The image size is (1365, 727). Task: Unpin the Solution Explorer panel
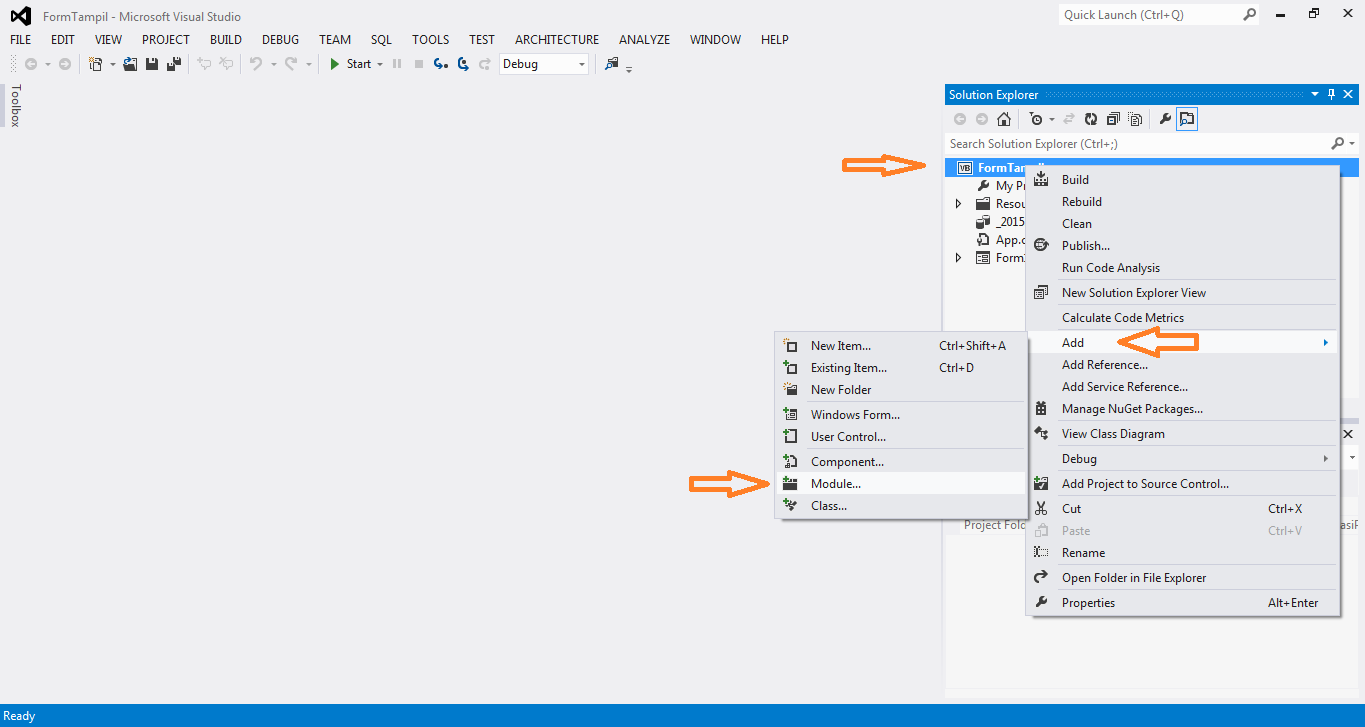tap(1330, 93)
